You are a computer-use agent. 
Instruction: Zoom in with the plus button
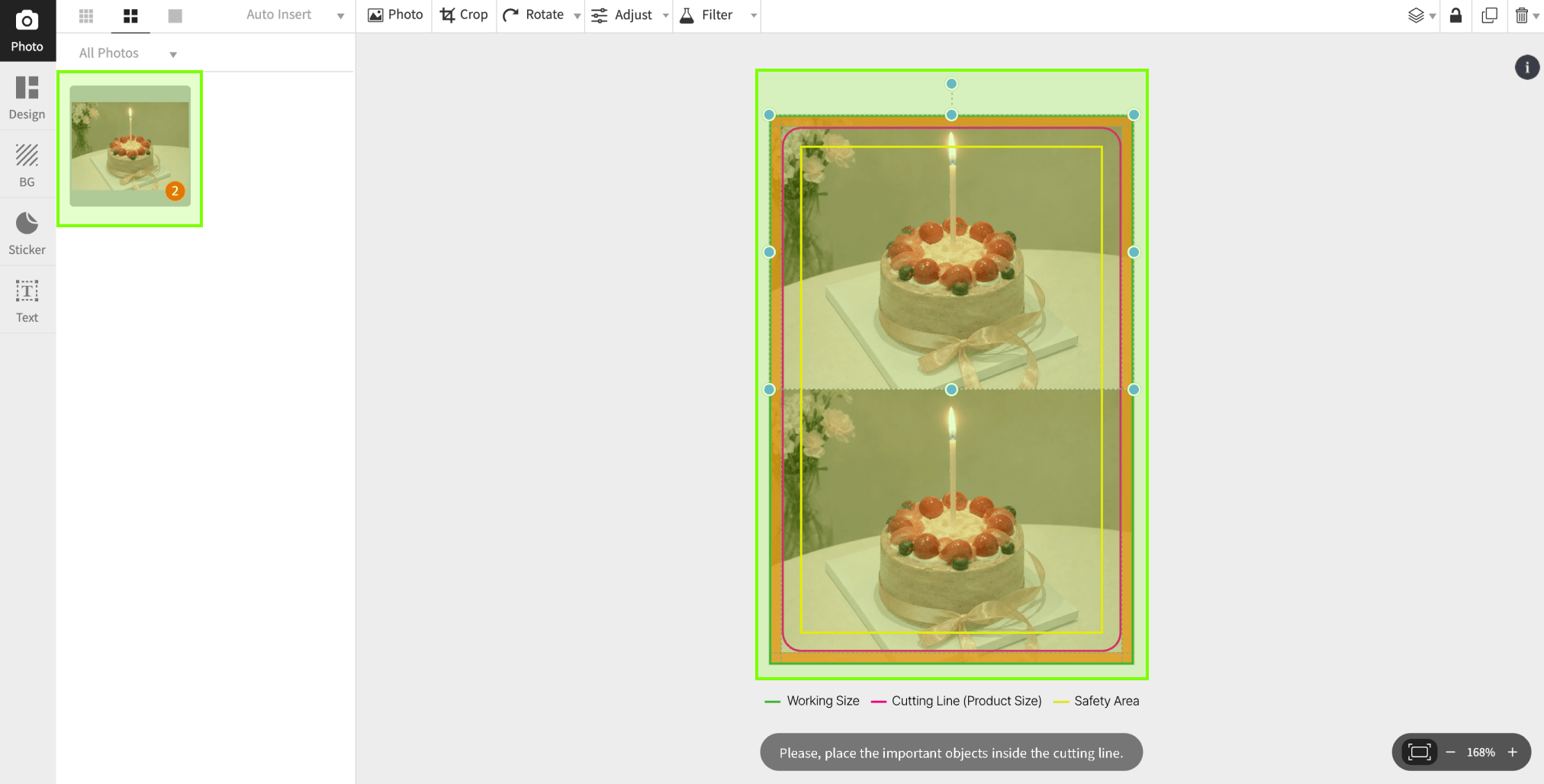(x=1512, y=752)
